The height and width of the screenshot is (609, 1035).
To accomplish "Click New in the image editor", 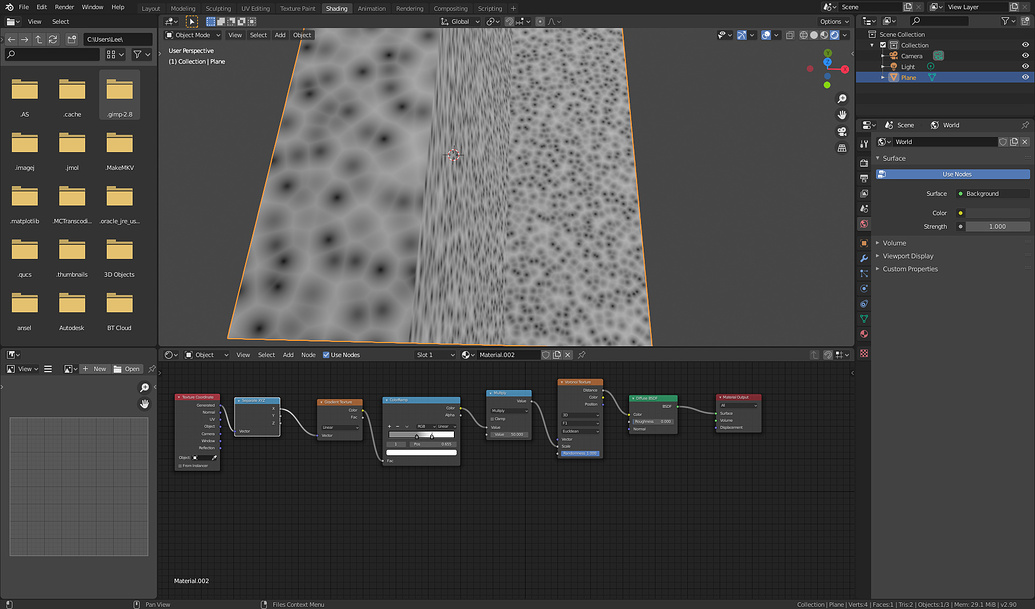I will pyautogui.click(x=94, y=369).
